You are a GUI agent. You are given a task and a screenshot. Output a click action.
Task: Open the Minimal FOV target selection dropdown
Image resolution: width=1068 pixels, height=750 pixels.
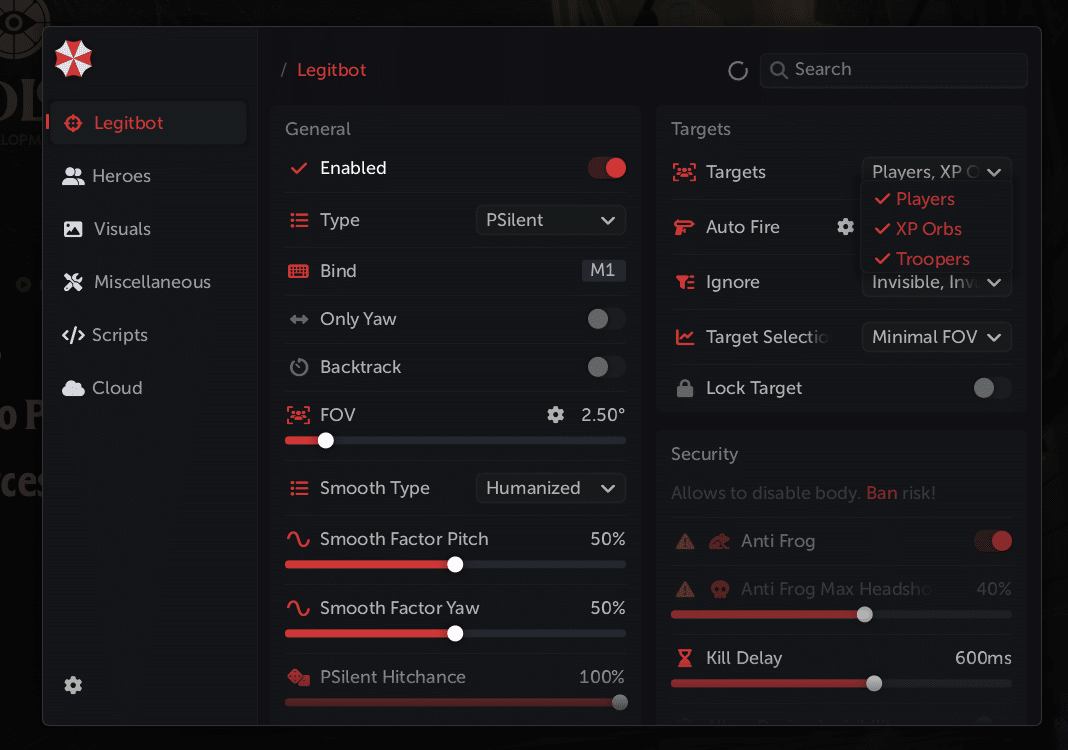(x=936, y=337)
